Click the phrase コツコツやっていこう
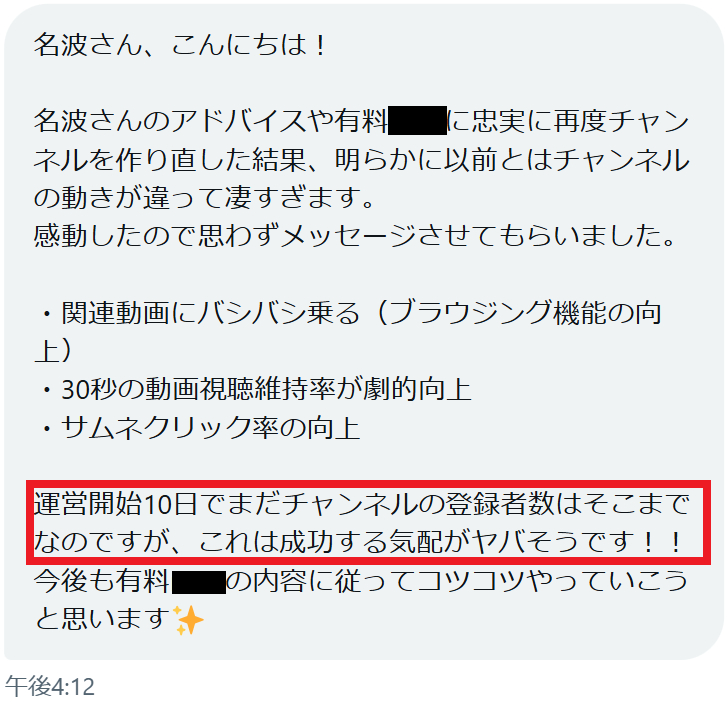This screenshot has height=710, width=727. [553, 581]
